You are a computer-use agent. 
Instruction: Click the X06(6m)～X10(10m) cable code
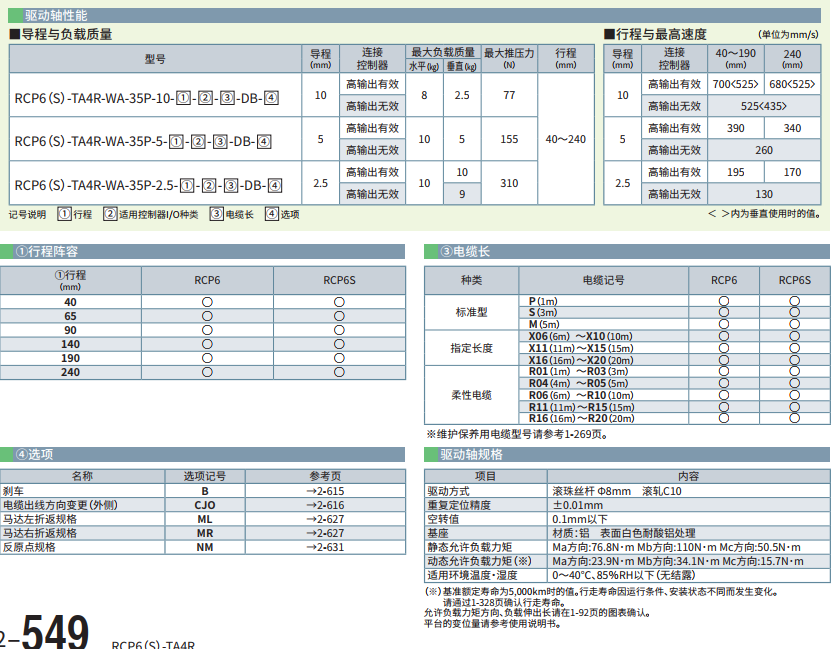pyautogui.click(x=581, y=336)
